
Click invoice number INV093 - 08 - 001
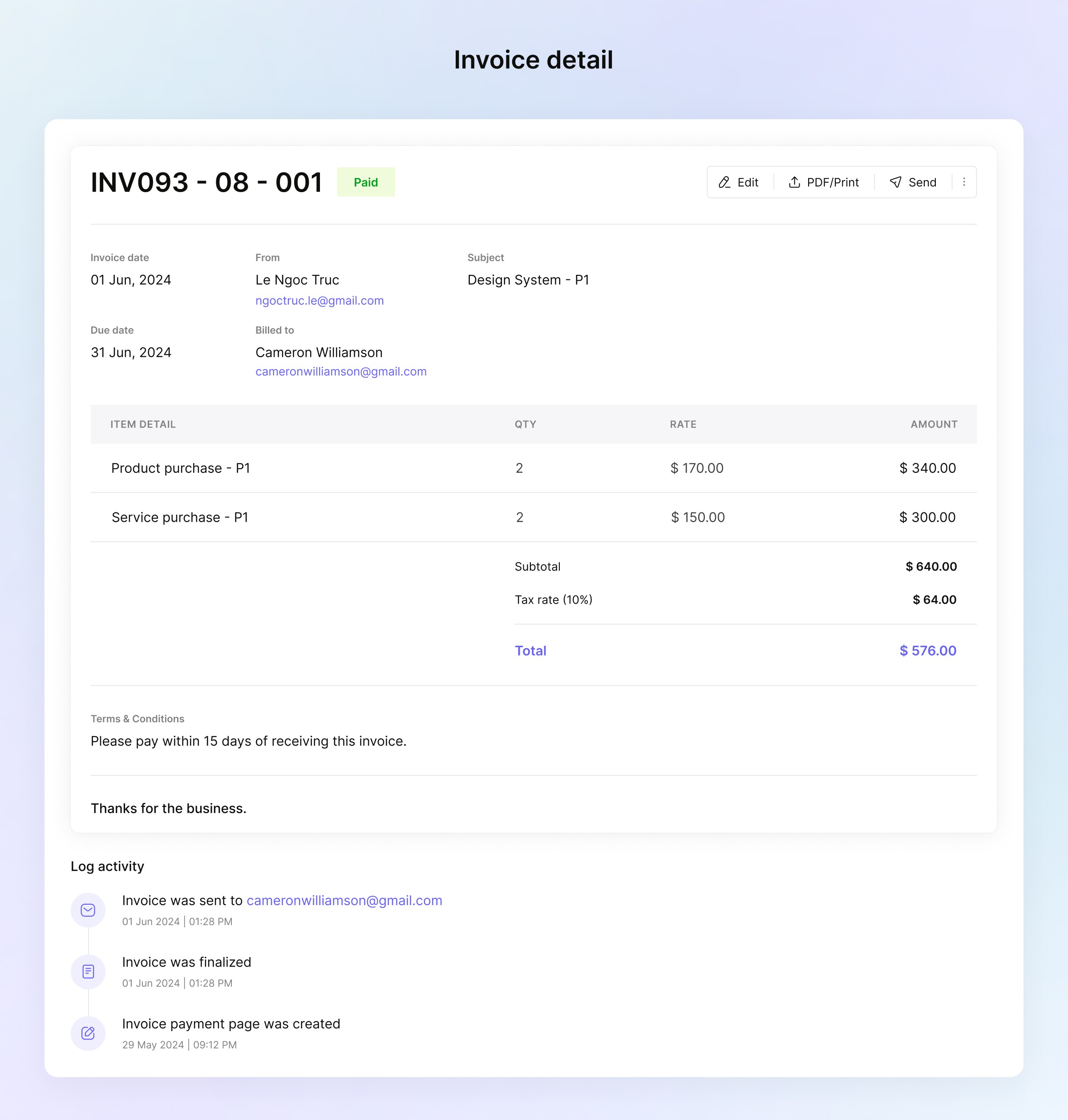pyautogui.click(x=206, y=182)
